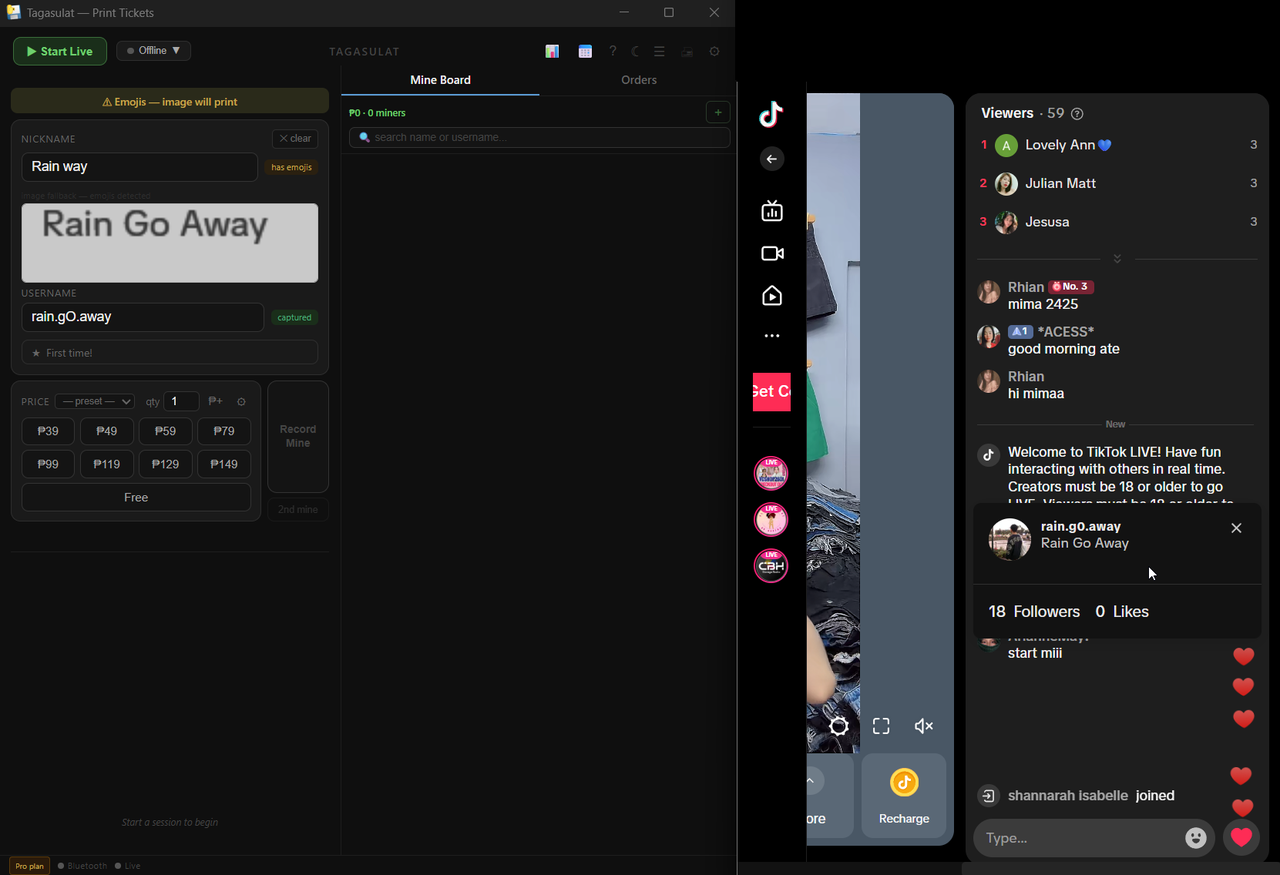The image size is (1280, 875).
Task: Click the Record Mine button
Action: [298, 436]
